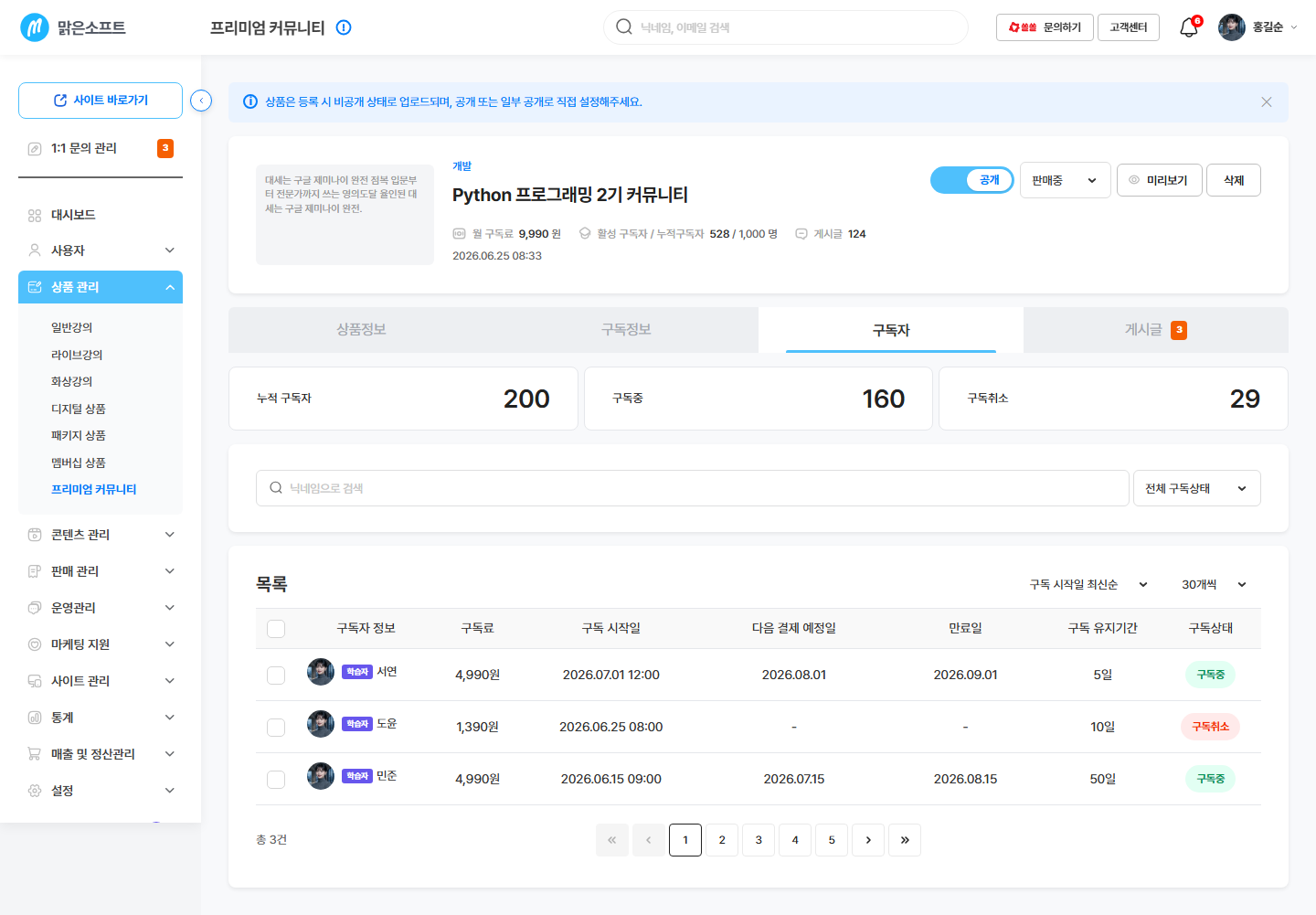This screenshot has width=1316, height=915.
Task: Go to page 2
Action: 722,840
